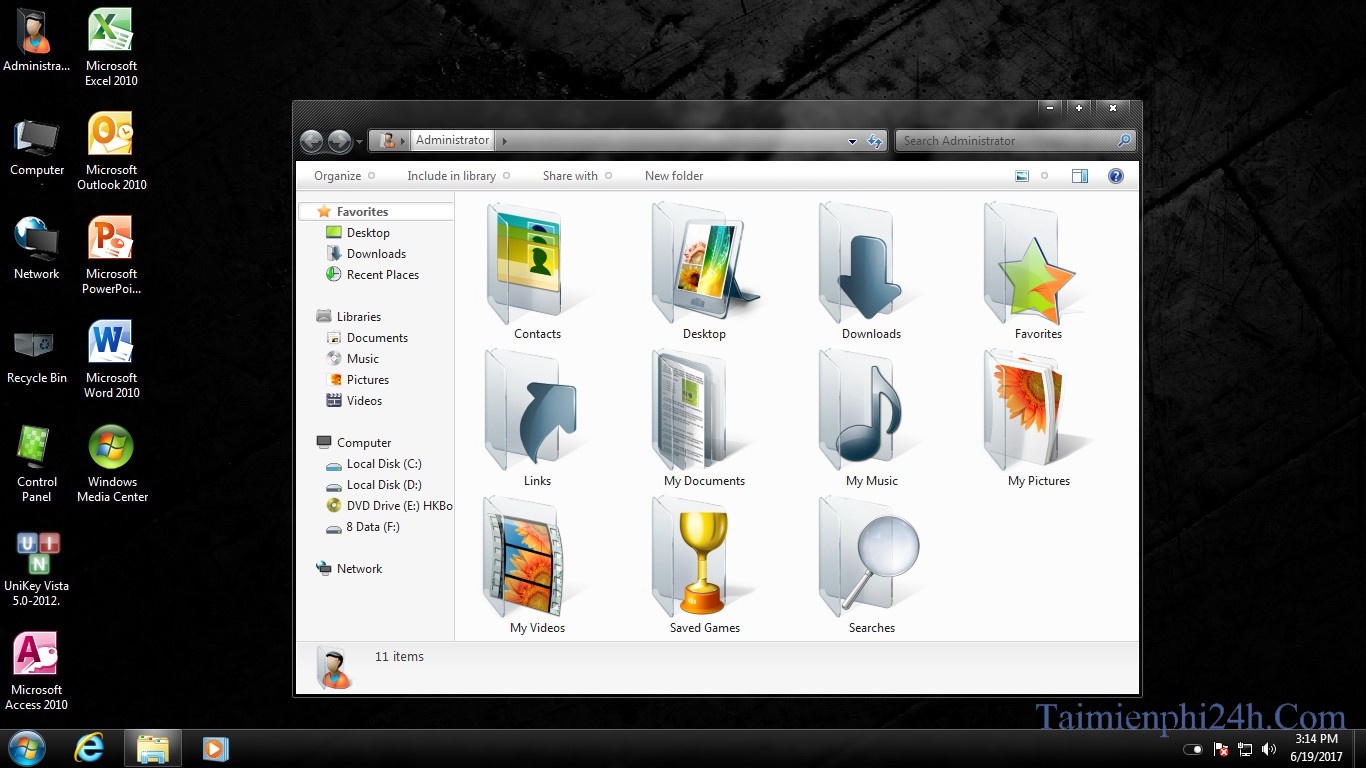Image resolution: width=1366 pixels, height=768 pixels.
Task: Open Include in library dropdown
Action: pyautogui.click(x=458, y=176)
